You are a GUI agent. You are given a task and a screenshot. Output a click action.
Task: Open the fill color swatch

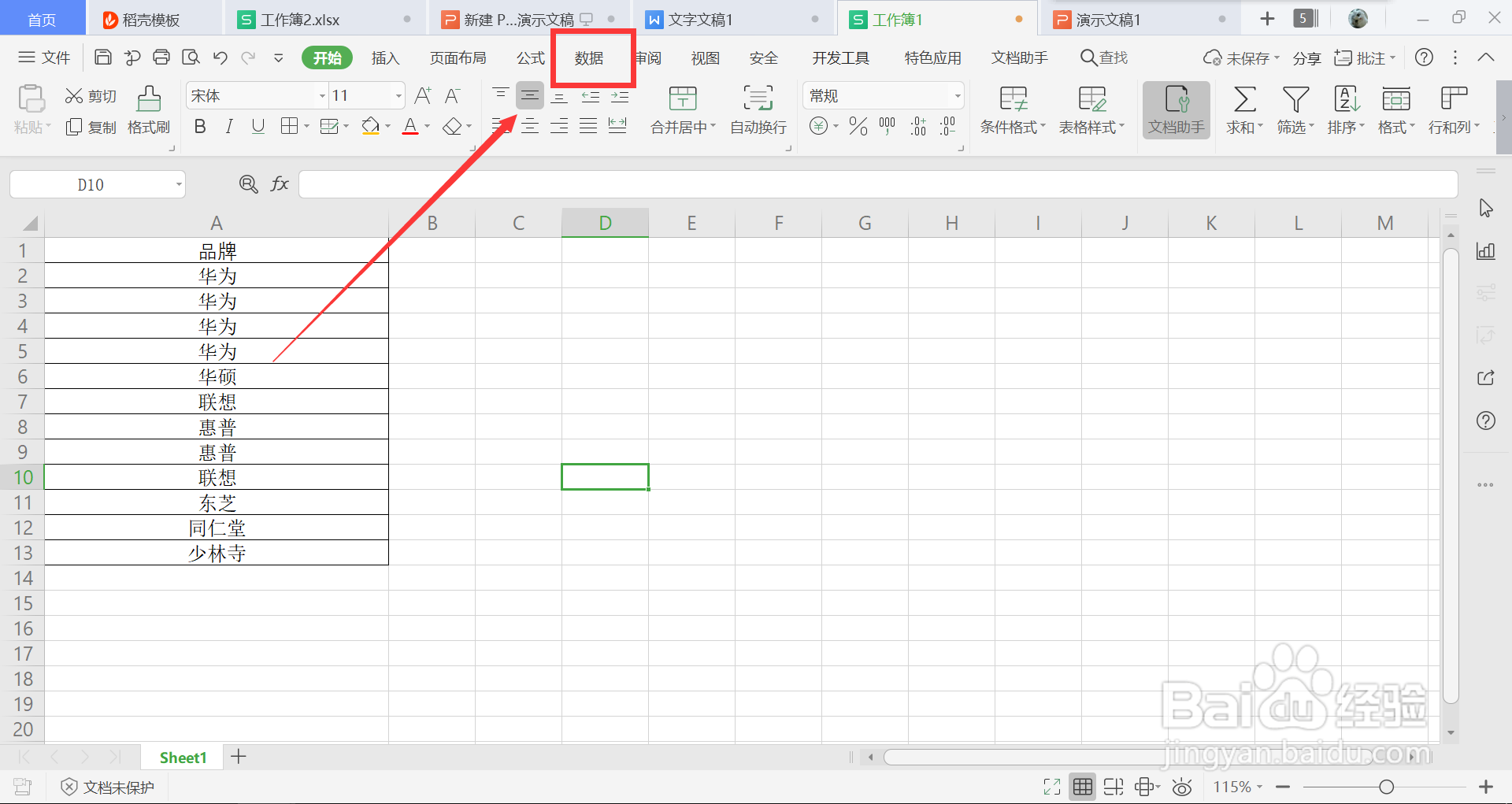click(x=370, y=126)
